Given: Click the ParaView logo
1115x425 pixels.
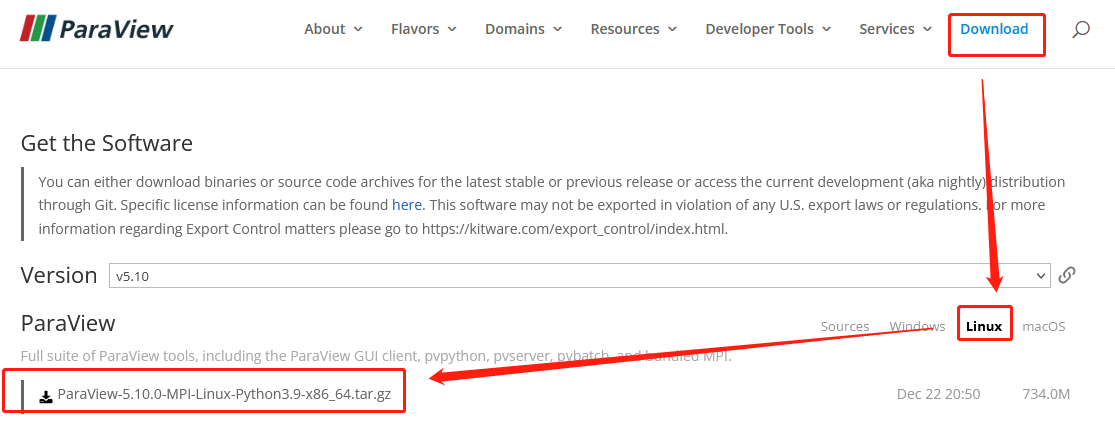Looking at the screenshot, I should [97, 28].
